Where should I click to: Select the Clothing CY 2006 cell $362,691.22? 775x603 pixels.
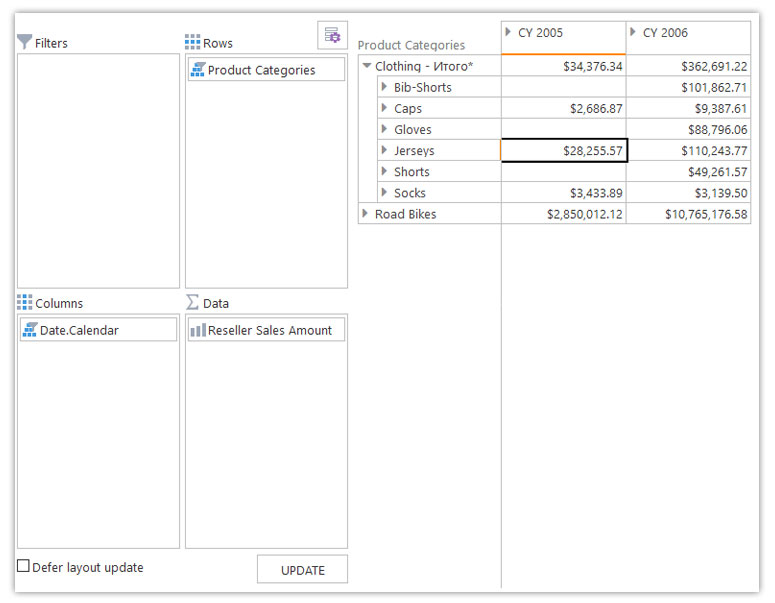point(688,66)
